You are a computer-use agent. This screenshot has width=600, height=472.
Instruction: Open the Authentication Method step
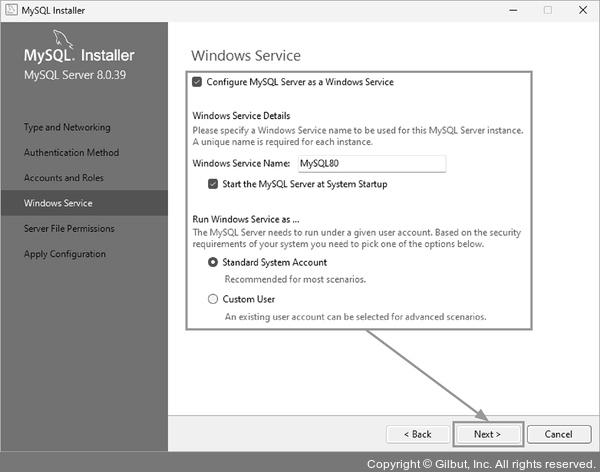pos(71,153)
